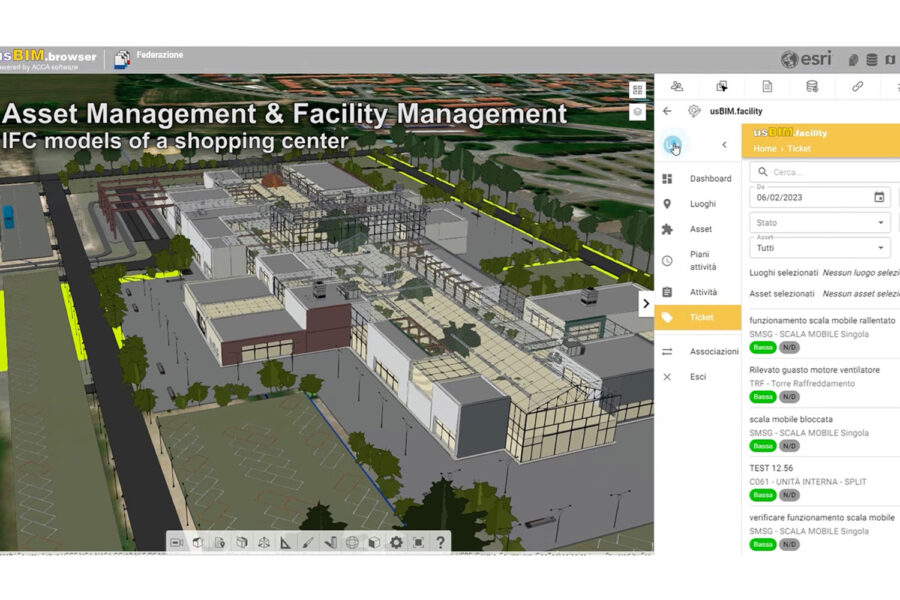This screenshot has width=900, height=600.
Task: Click Home in the breadcrumb
Action: 765,149
